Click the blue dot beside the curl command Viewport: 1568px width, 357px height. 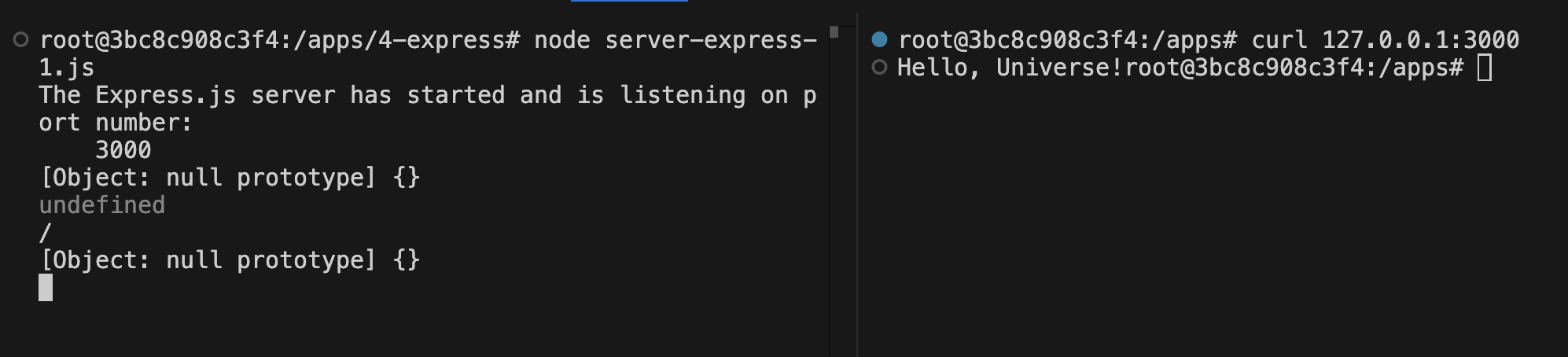point(879,39)
